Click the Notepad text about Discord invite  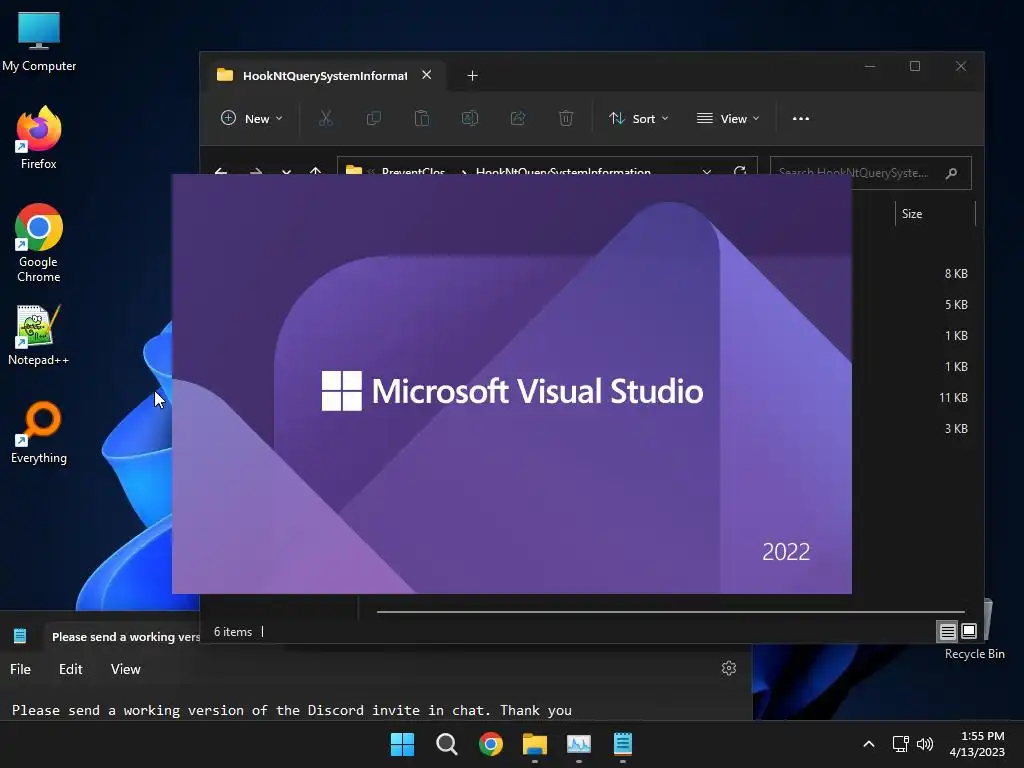click(291, 710)
